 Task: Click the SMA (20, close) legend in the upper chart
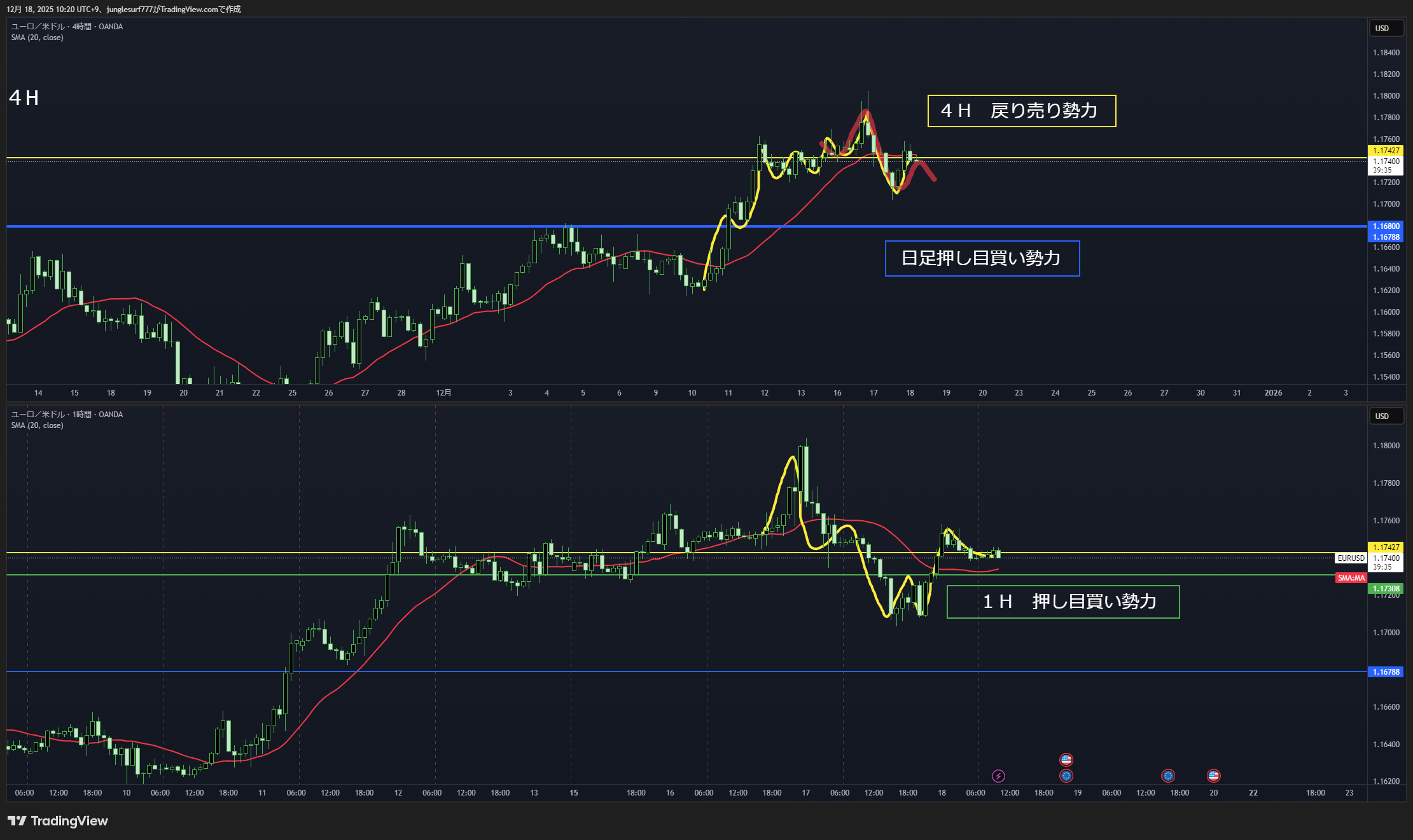coord(37,38)
